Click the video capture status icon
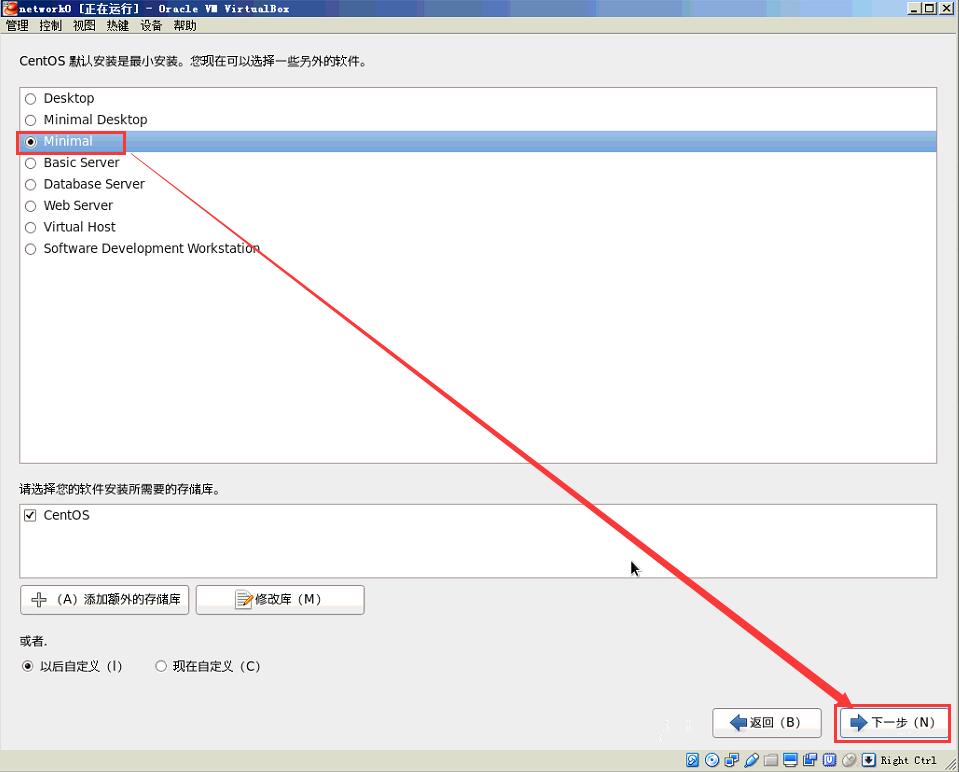 810,760
